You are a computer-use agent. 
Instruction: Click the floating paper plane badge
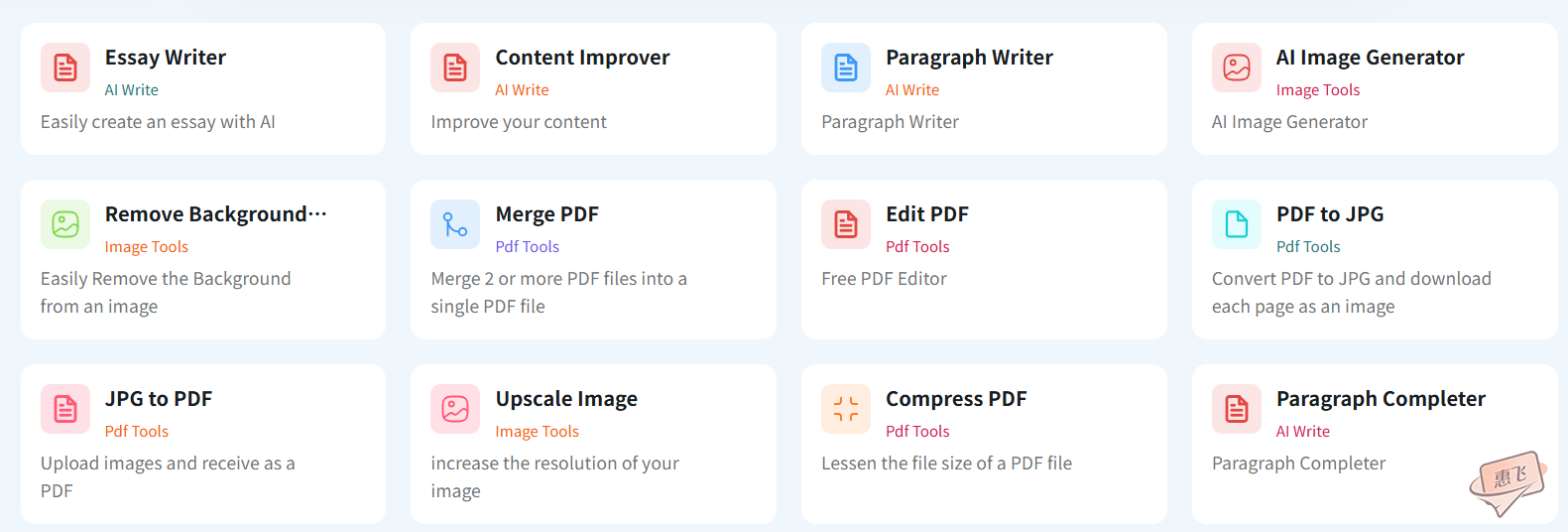1508,483
